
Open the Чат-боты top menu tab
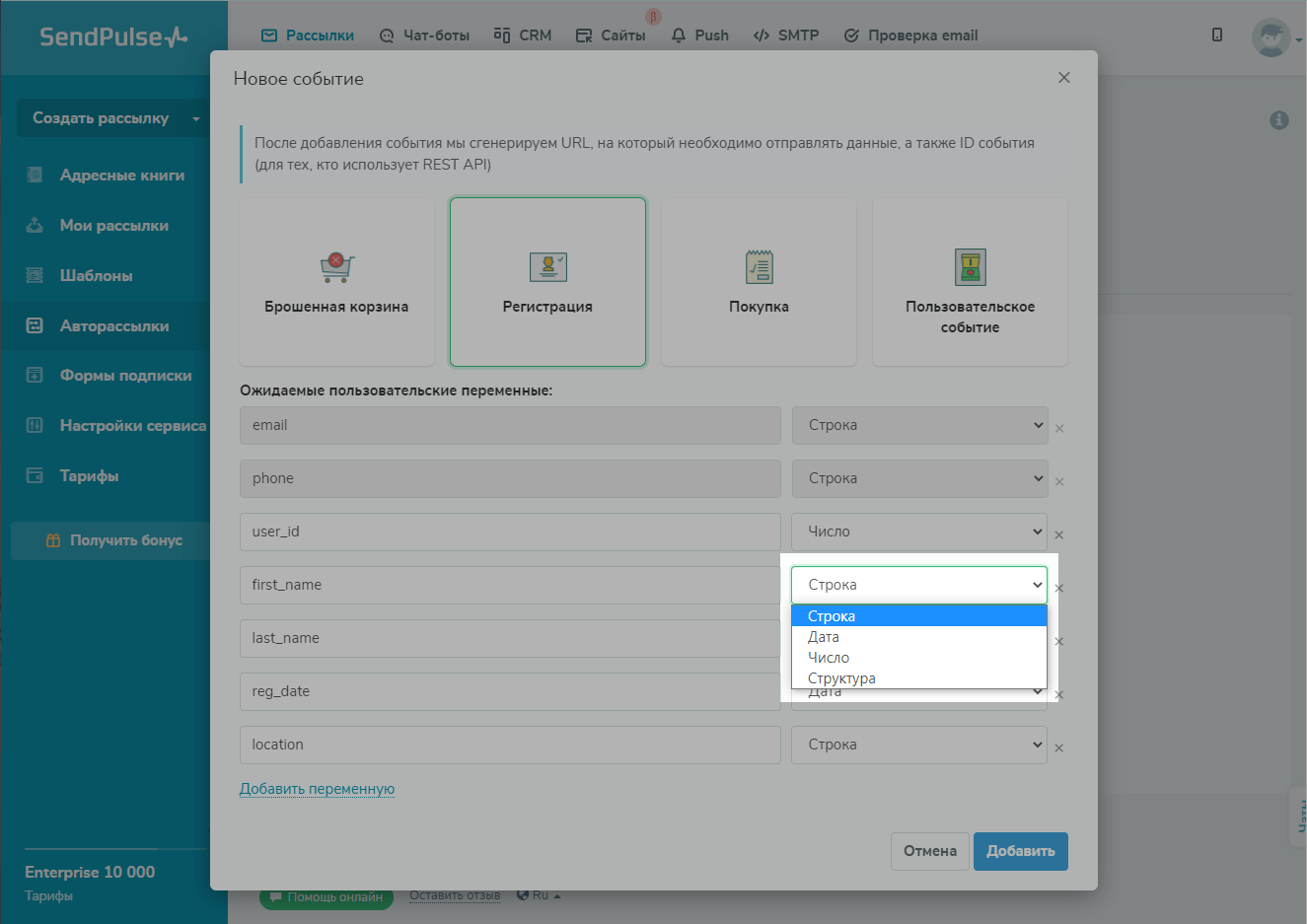(x=424, y=36)
